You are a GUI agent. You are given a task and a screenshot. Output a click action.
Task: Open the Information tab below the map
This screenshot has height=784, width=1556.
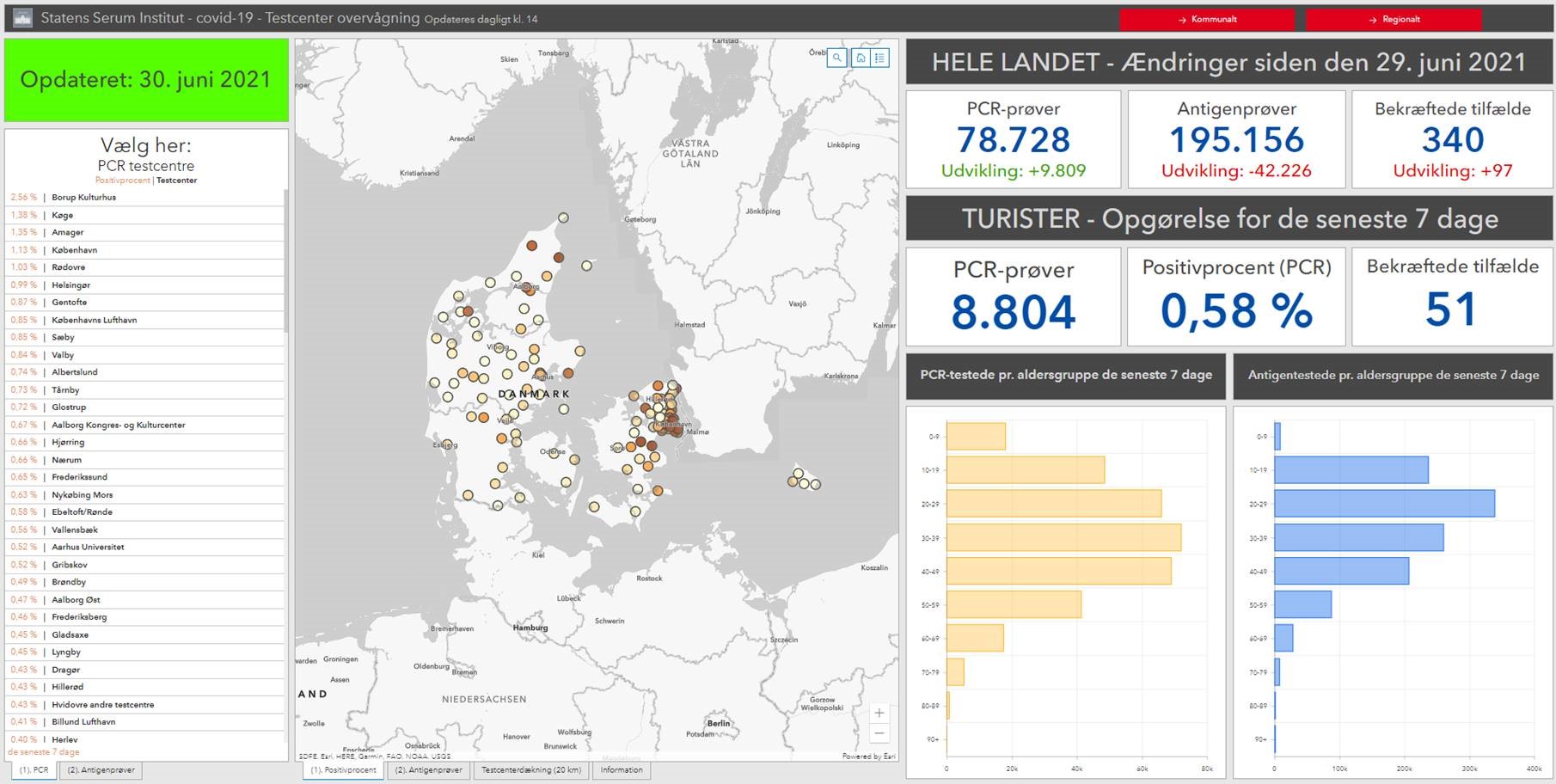pos(621,770)
